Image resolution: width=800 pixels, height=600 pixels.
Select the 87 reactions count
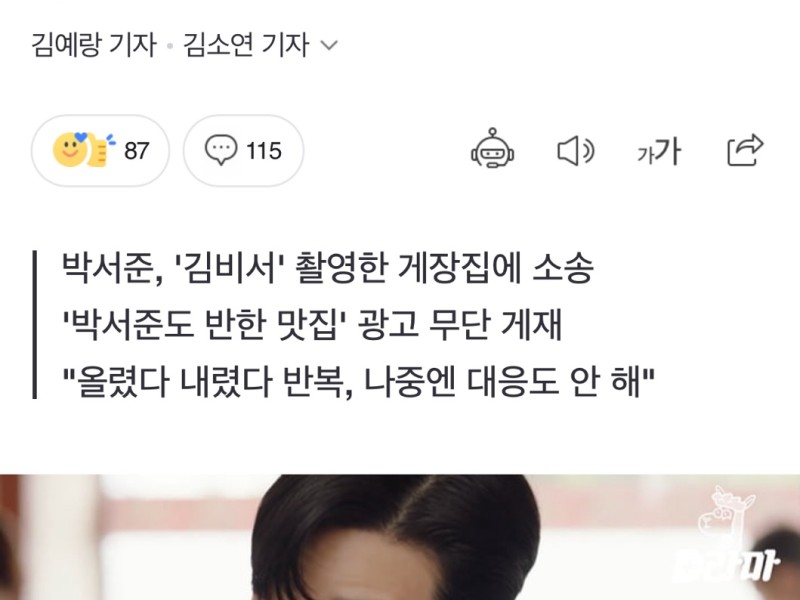[137, 151]
